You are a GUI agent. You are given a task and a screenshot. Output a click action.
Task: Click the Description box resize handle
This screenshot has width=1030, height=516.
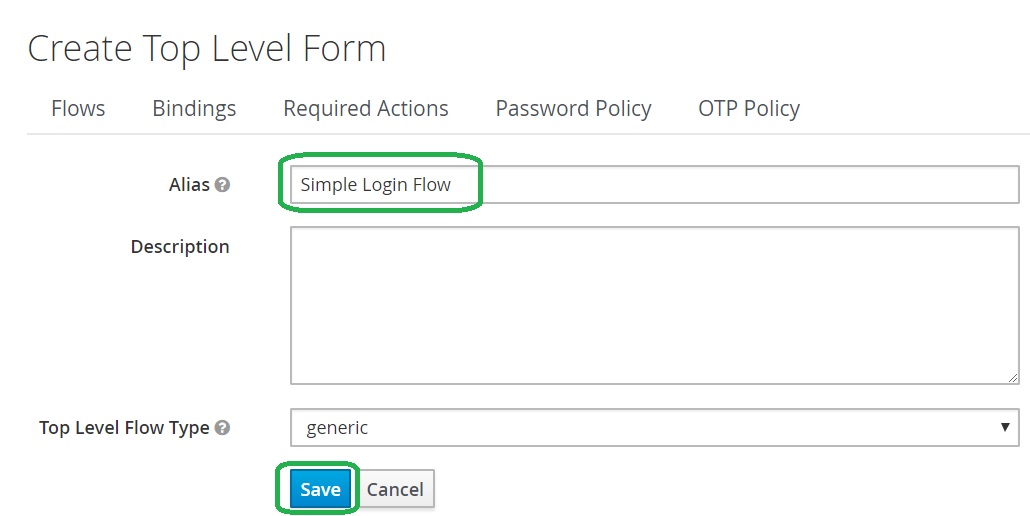[x=1012, y=377]
